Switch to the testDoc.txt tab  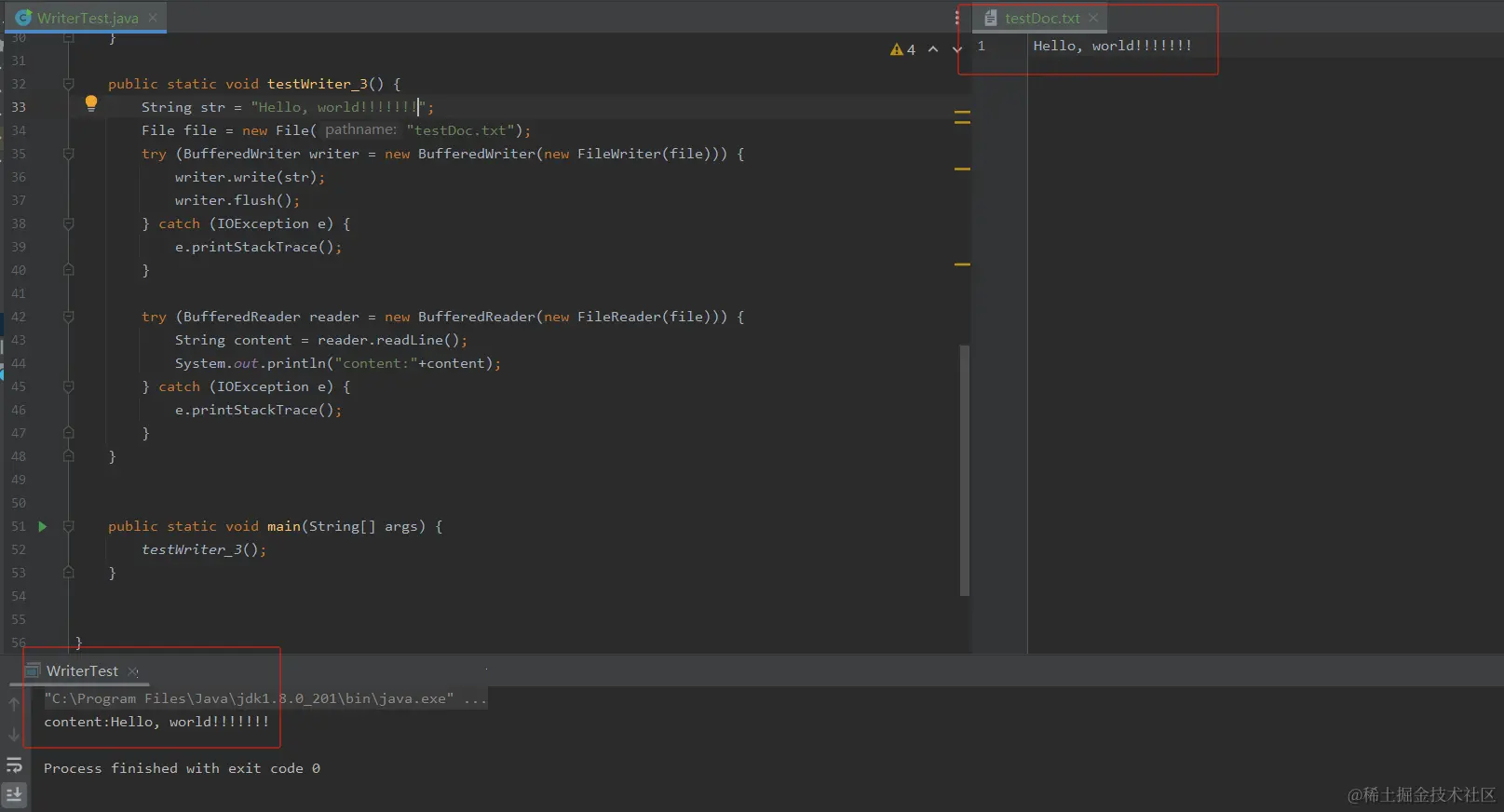pyautogui.click(x=1041, y=18)
